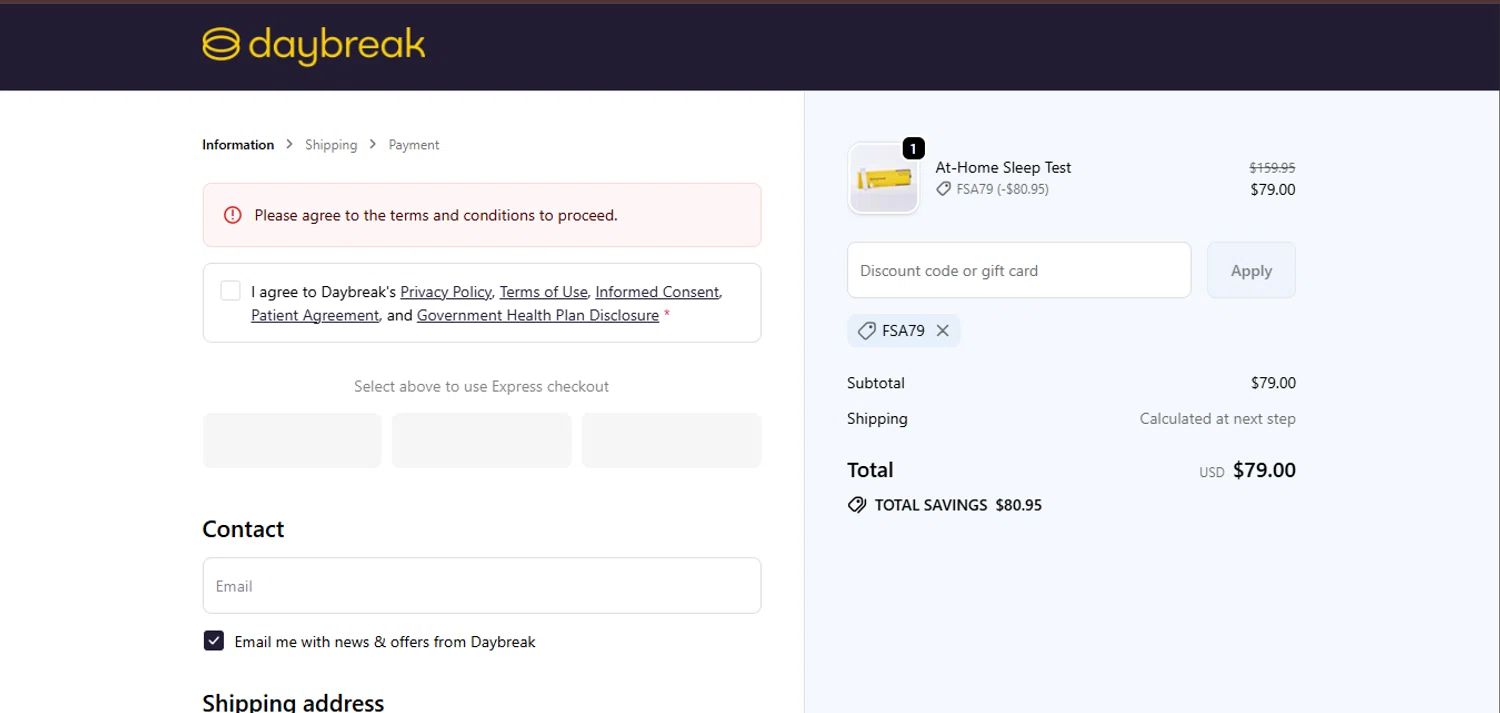Screen dimensions: 1500x713
Task: Check the terms agreement checkbox
Action: (230, 291)
